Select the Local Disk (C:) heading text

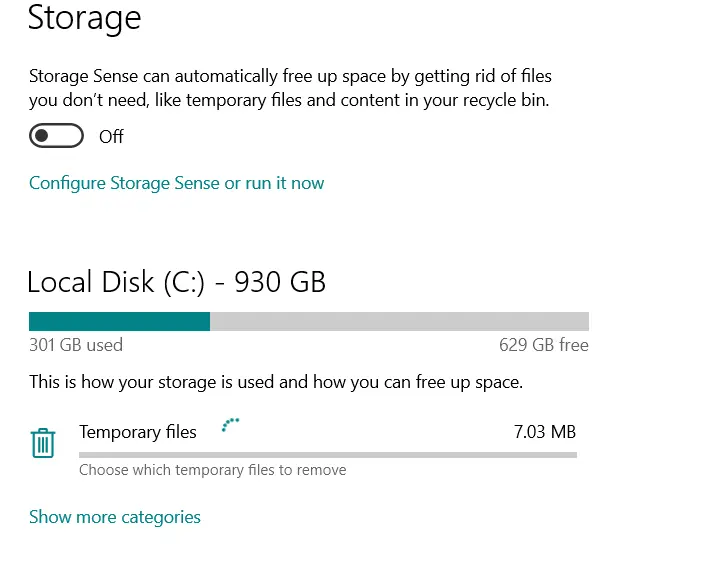(116, 283)
